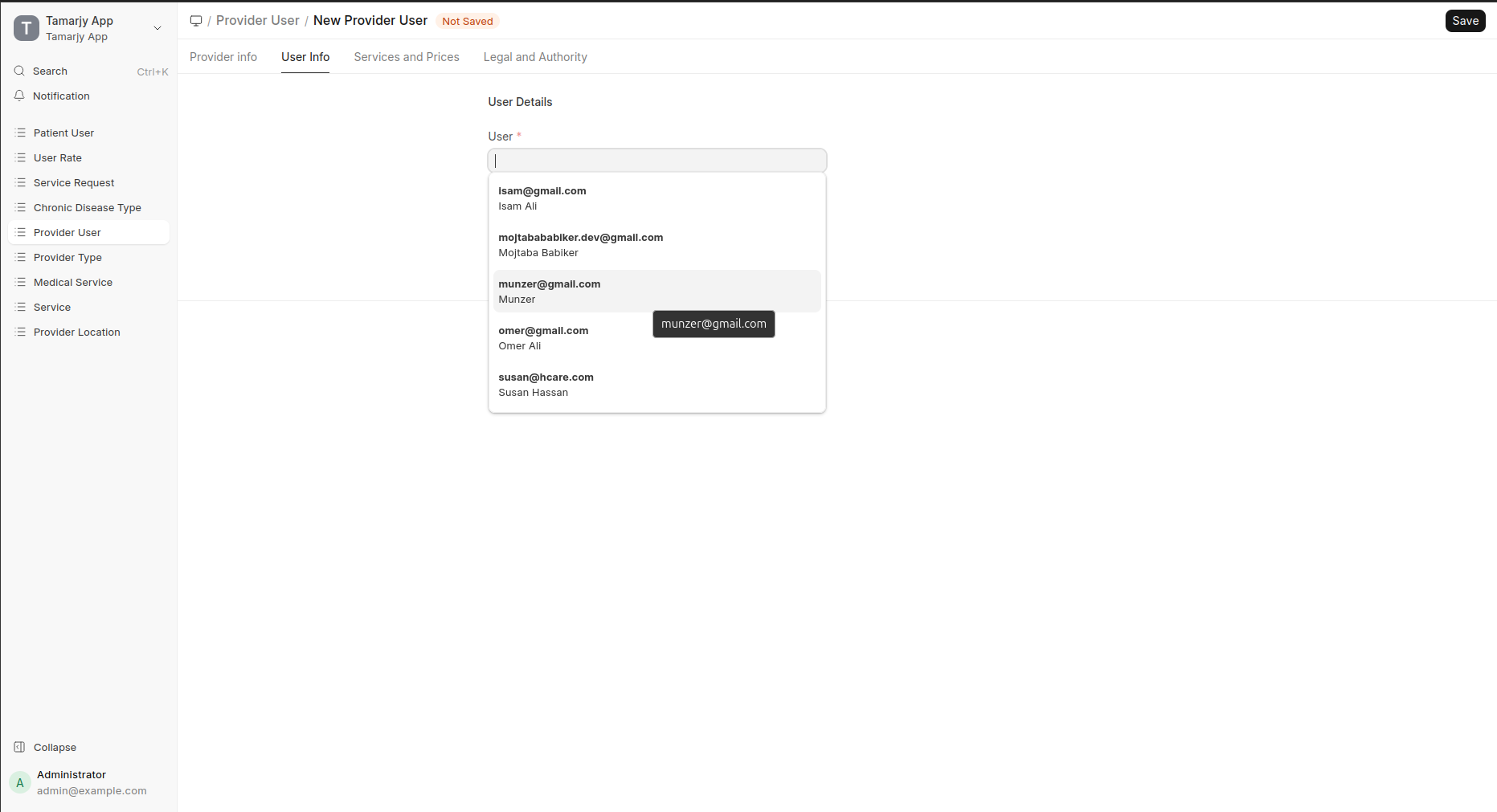Click the Administrator avatar icon

(x=20, y=782)
